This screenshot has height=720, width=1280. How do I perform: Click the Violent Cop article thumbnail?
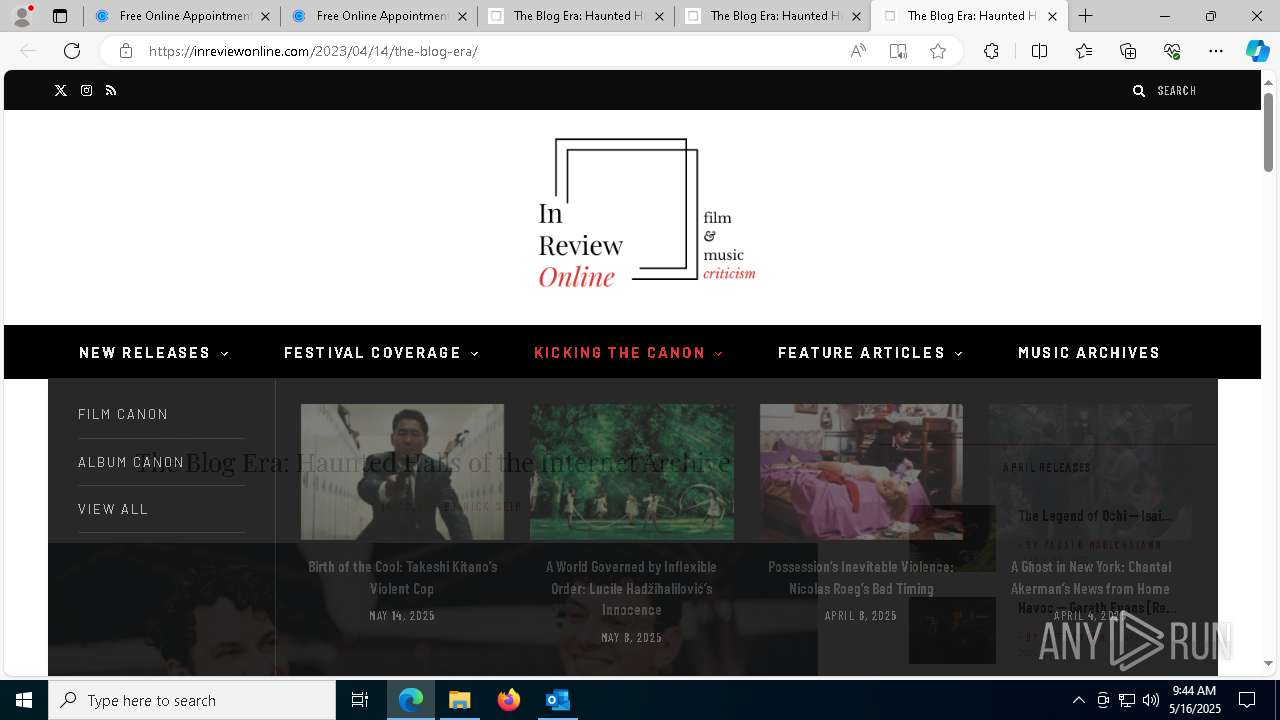pos(402,472)
